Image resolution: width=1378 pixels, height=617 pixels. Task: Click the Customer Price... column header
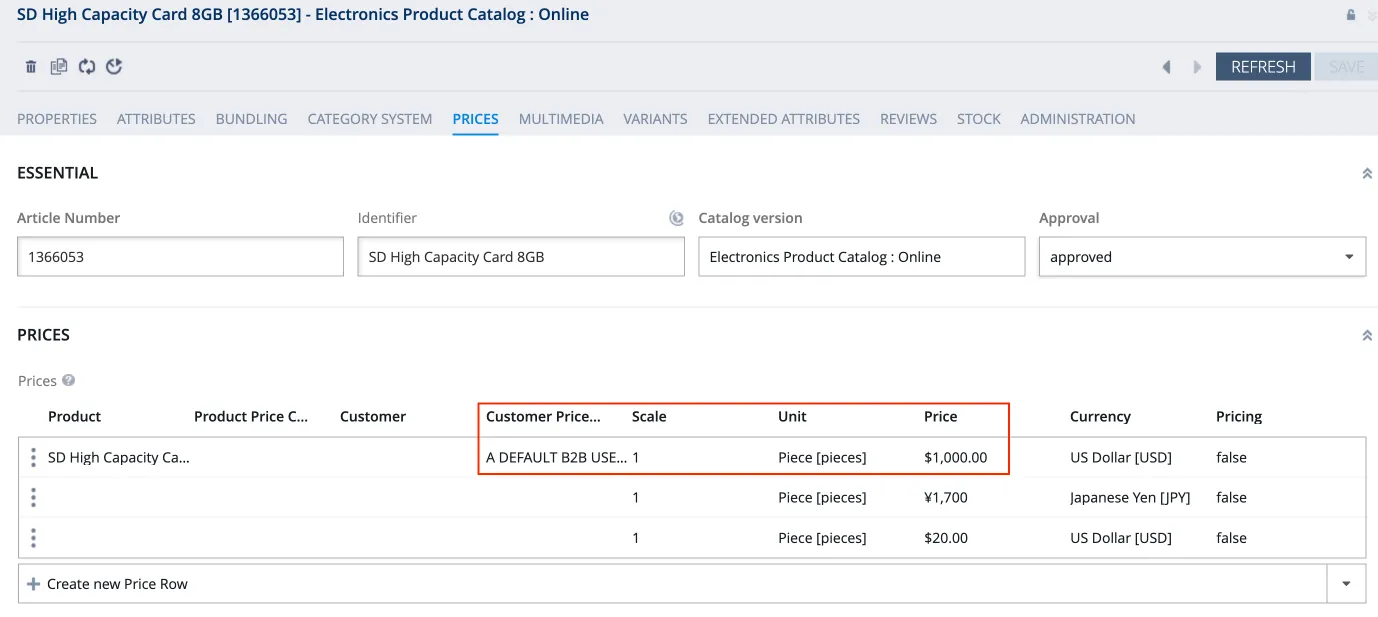[x=544, y=416]
